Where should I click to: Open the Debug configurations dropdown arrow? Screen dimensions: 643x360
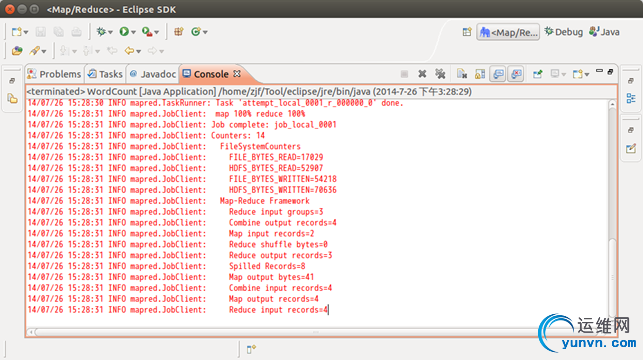110,32
